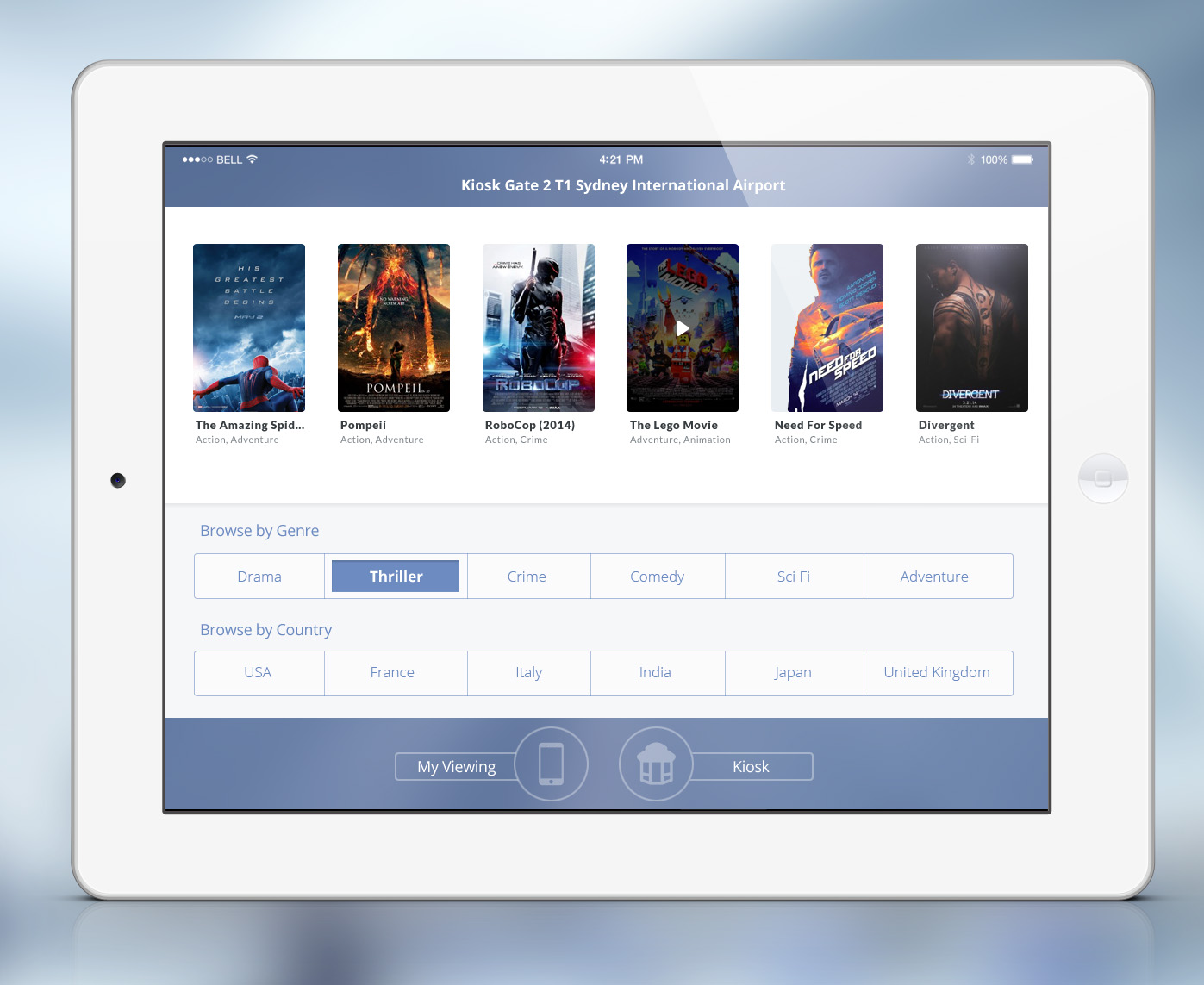Browse movies from Japan
This screenshot has width=1204, height=985.
point(794,673)
